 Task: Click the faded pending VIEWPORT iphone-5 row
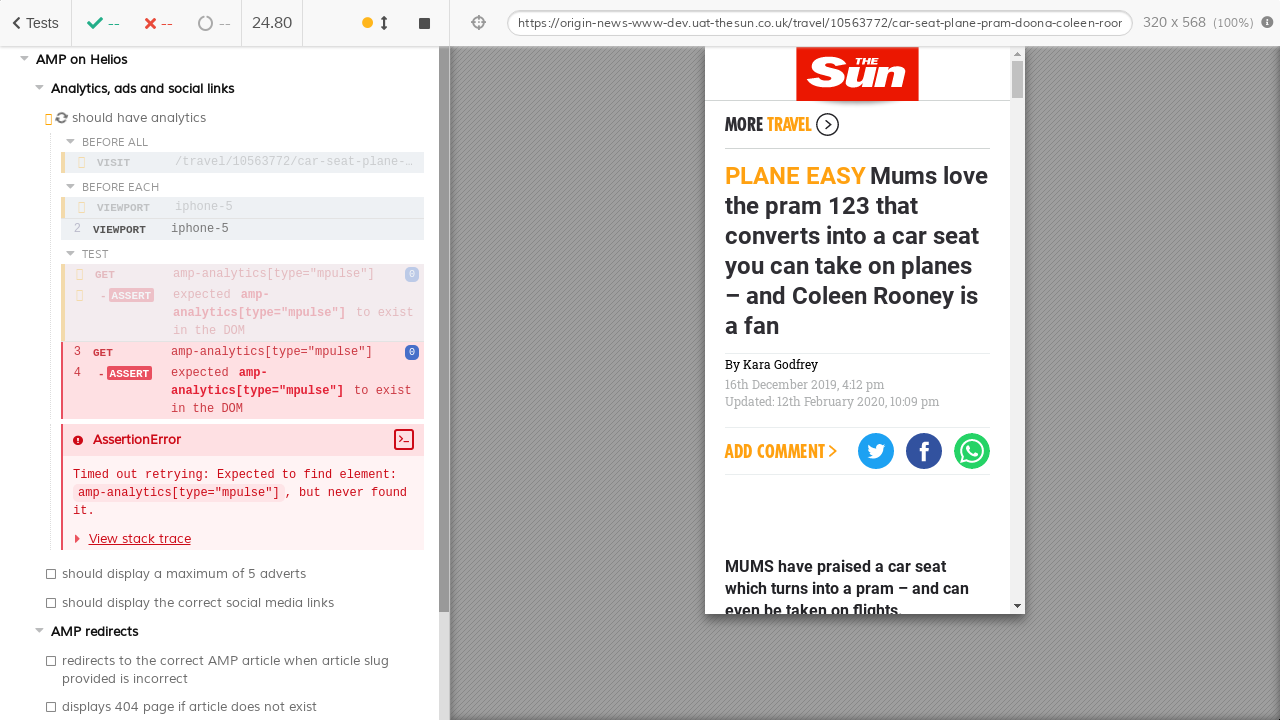pyautogui.click(x=243, y=208)
